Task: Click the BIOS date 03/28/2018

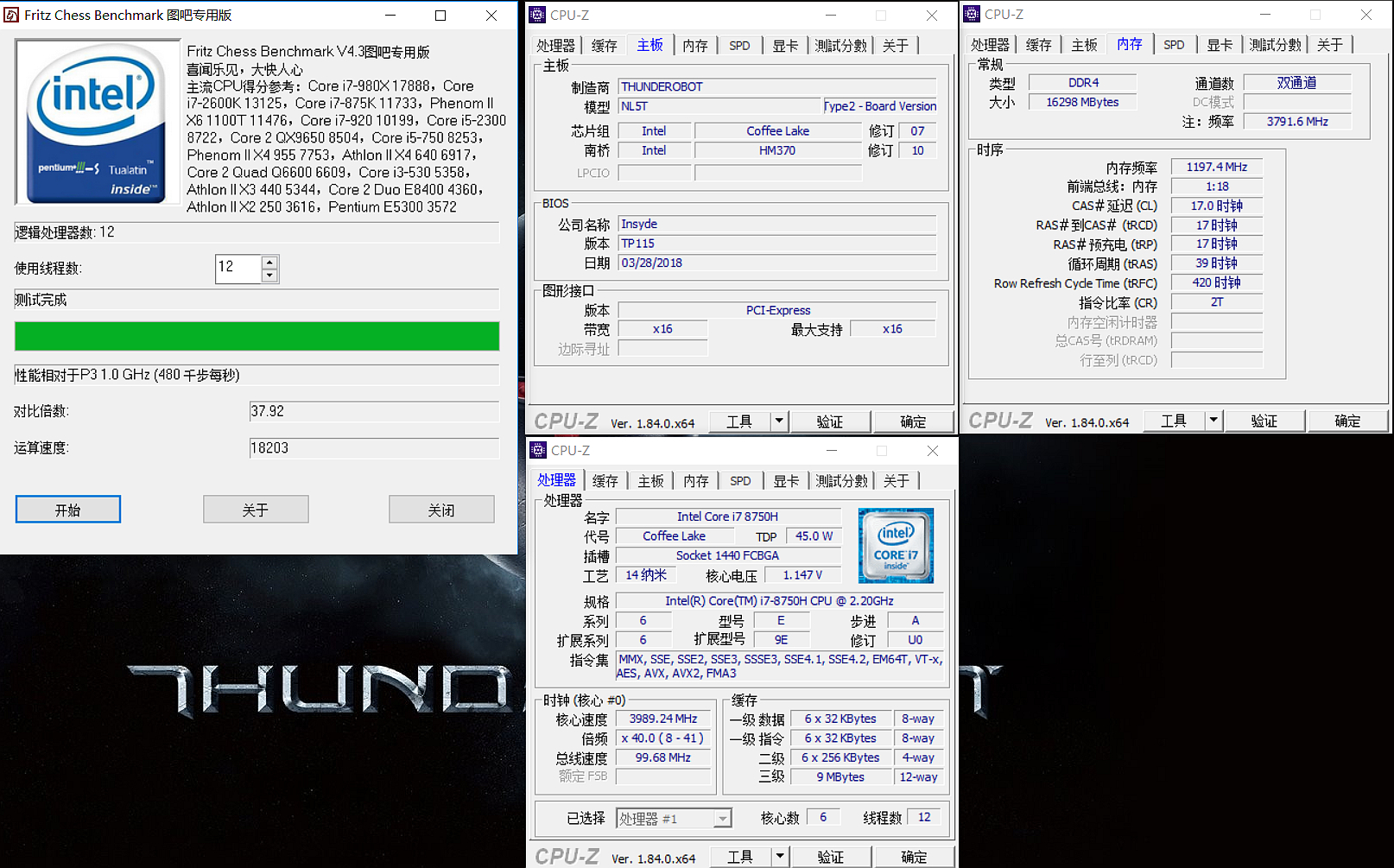Action: 777,263
